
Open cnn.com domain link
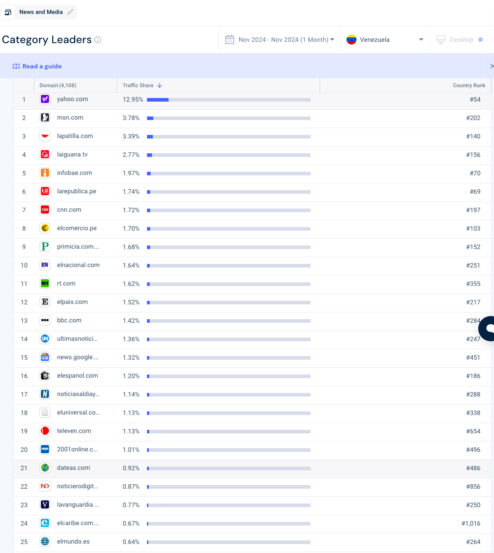click(x=69, y=210)
